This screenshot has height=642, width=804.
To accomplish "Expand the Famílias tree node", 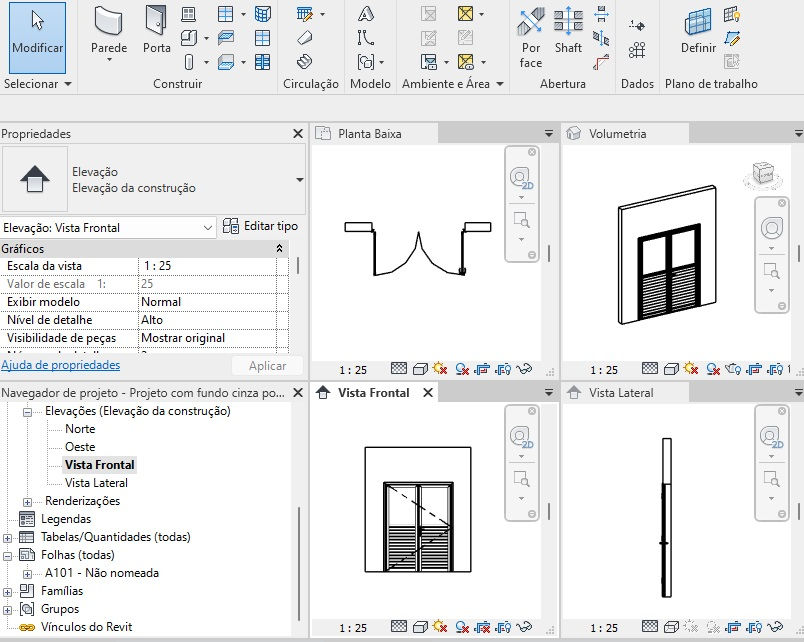I will (7, 591).
